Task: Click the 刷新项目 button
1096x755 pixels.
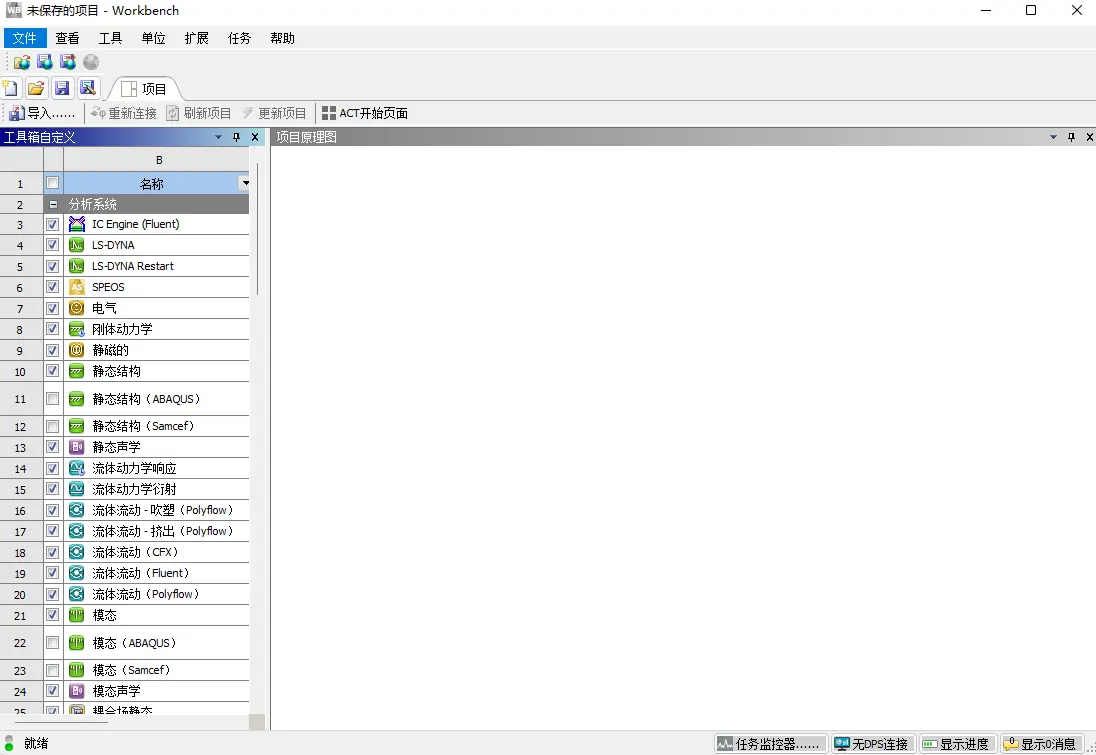Action: [199, 113]
